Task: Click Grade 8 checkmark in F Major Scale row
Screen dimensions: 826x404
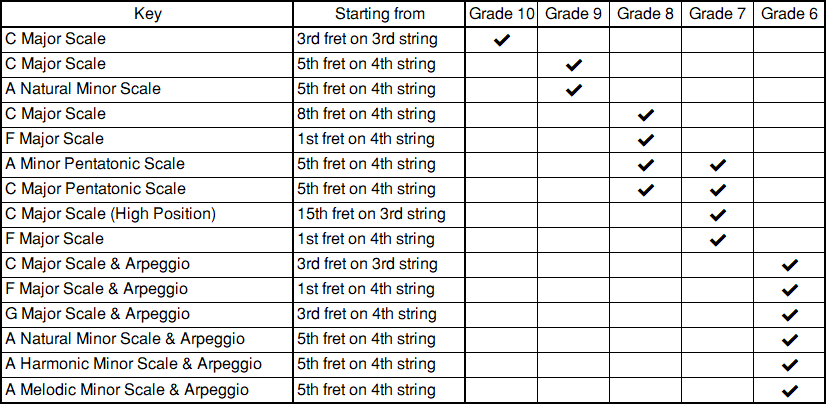Action: pos(645,140)
